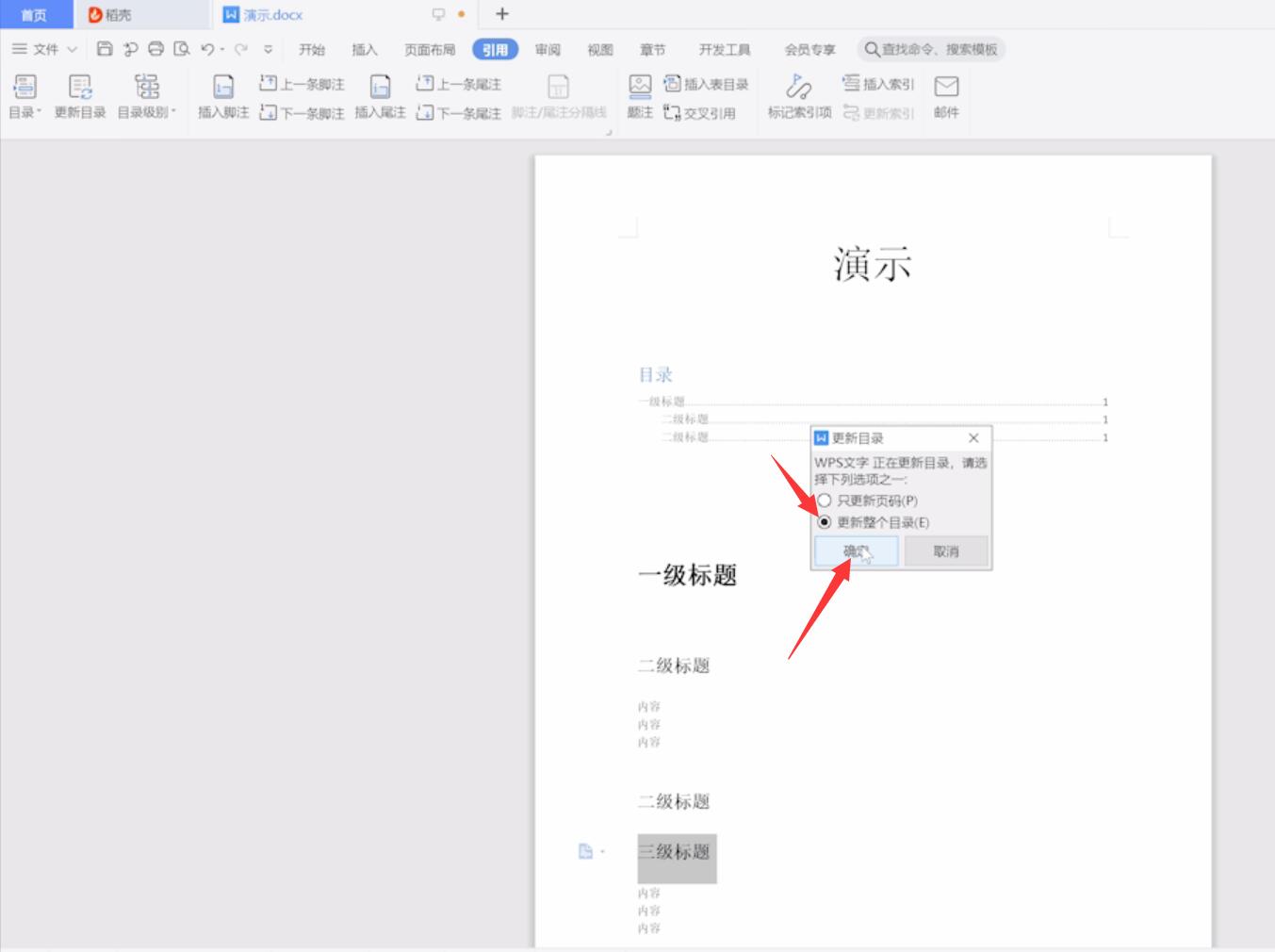Screen dimensions: 1275x952
Task: Go to 上一条脚注
Action: [x=302, y=84]
